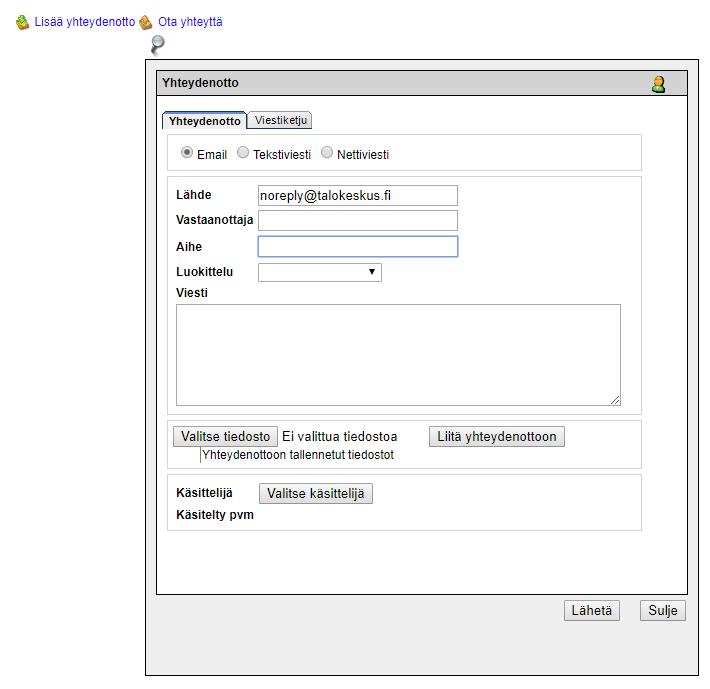The height and width of the screenshot is (689, 710).
Task: Click into the Aihe subject field
Action: click(x=358, y=247)
